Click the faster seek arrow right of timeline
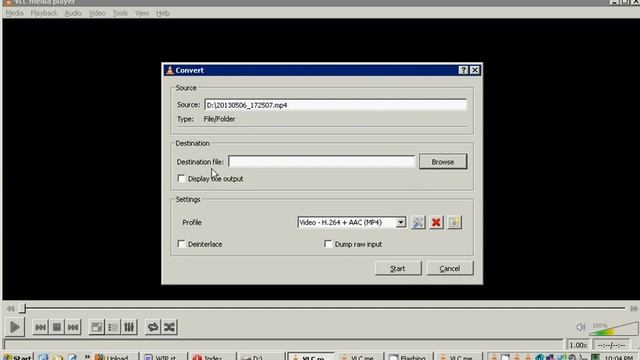This screenshot has height=360, width=640. (634, 309)
